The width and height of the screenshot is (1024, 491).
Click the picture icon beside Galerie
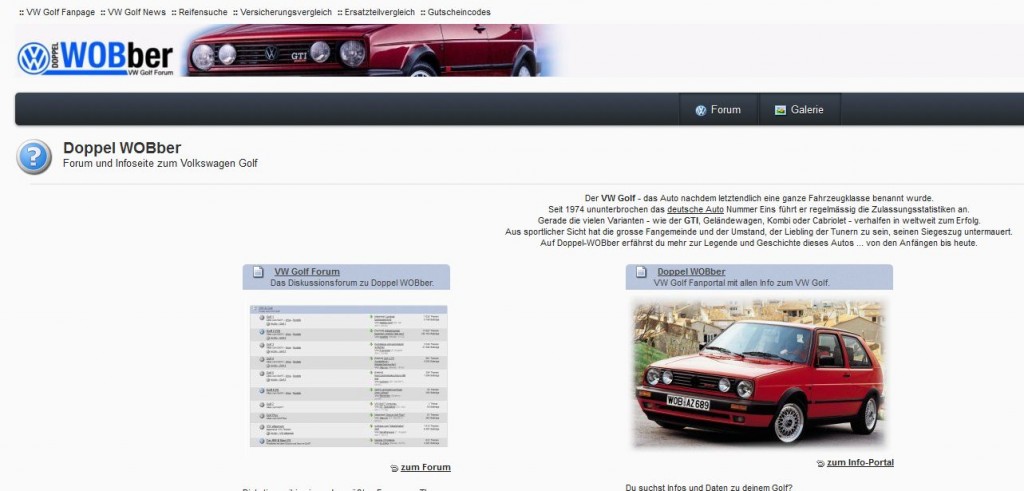tap(780, 110)
